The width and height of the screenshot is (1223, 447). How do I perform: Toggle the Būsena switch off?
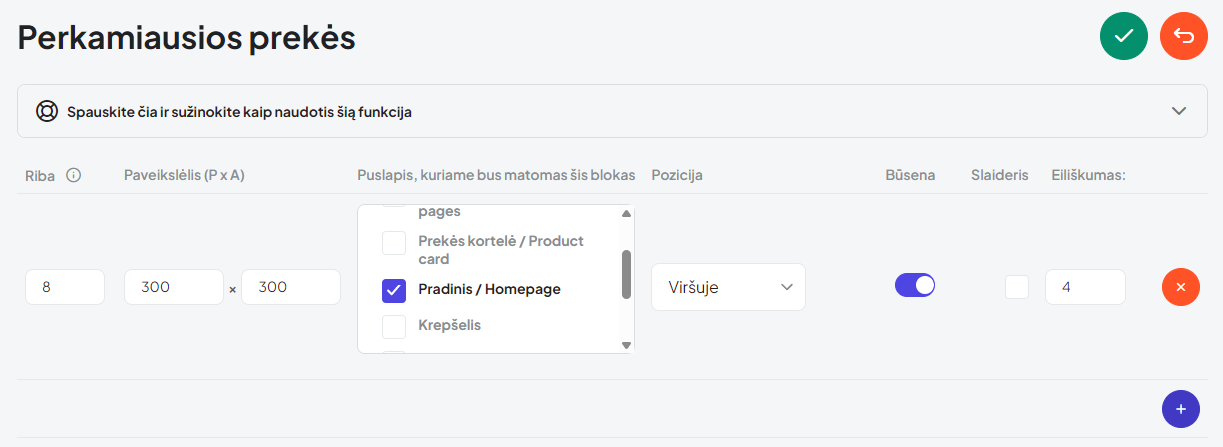click(915, 285)
